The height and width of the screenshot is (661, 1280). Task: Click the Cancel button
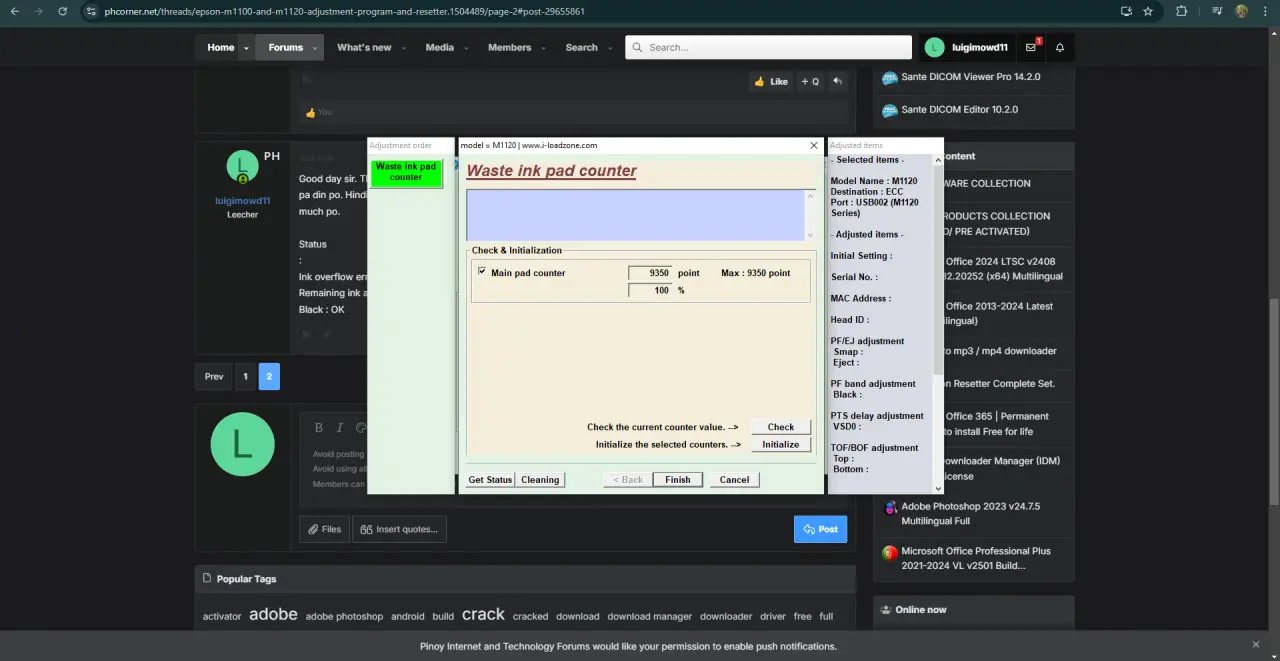[x=734, y=480]
